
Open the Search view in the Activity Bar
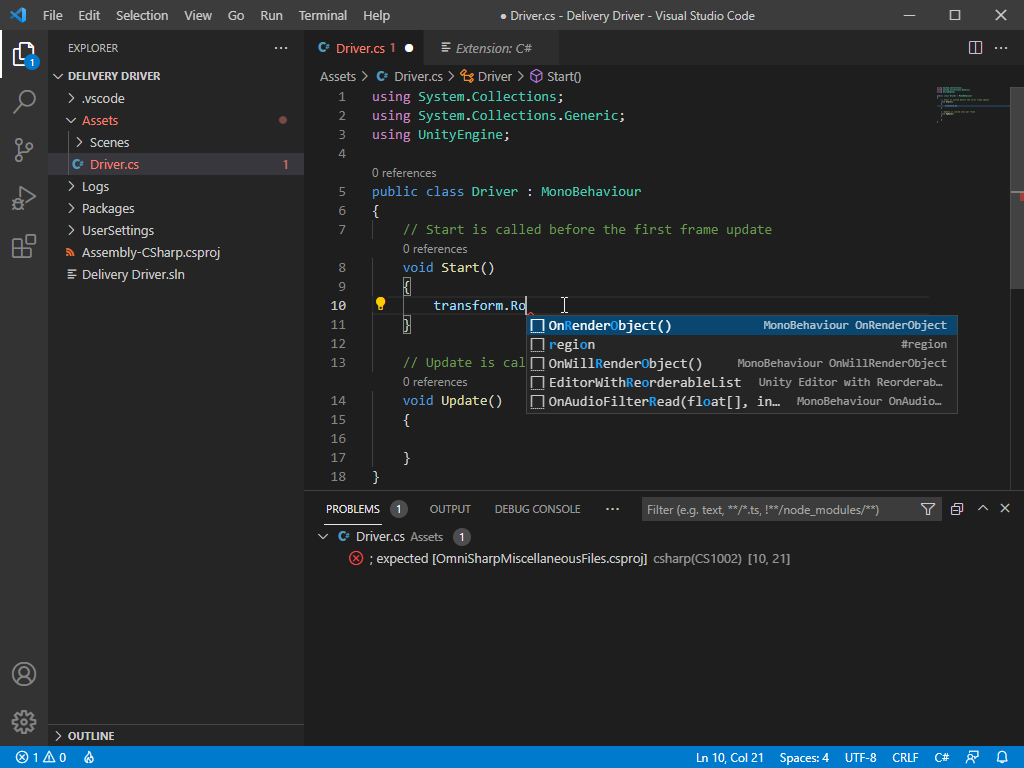24,102
